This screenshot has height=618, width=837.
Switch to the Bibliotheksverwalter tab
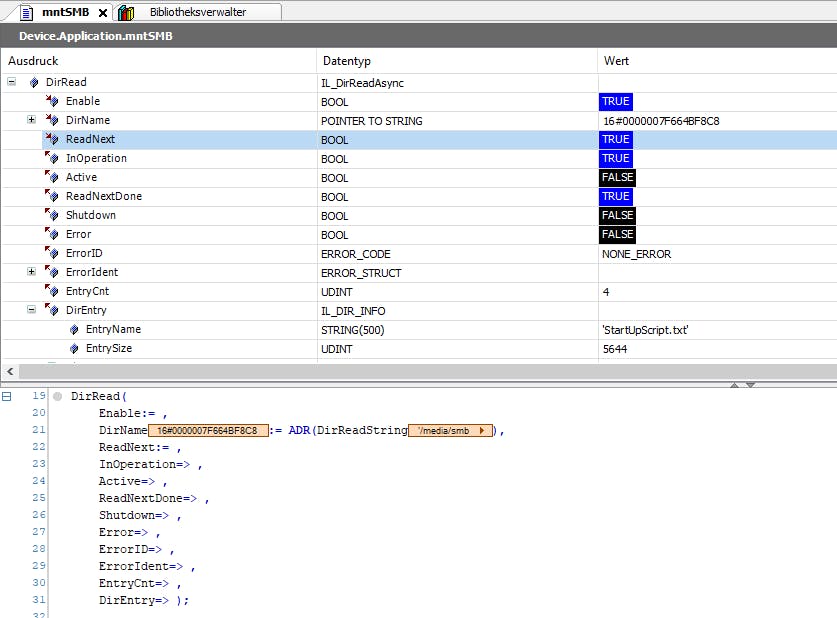(x=197, y=12)
